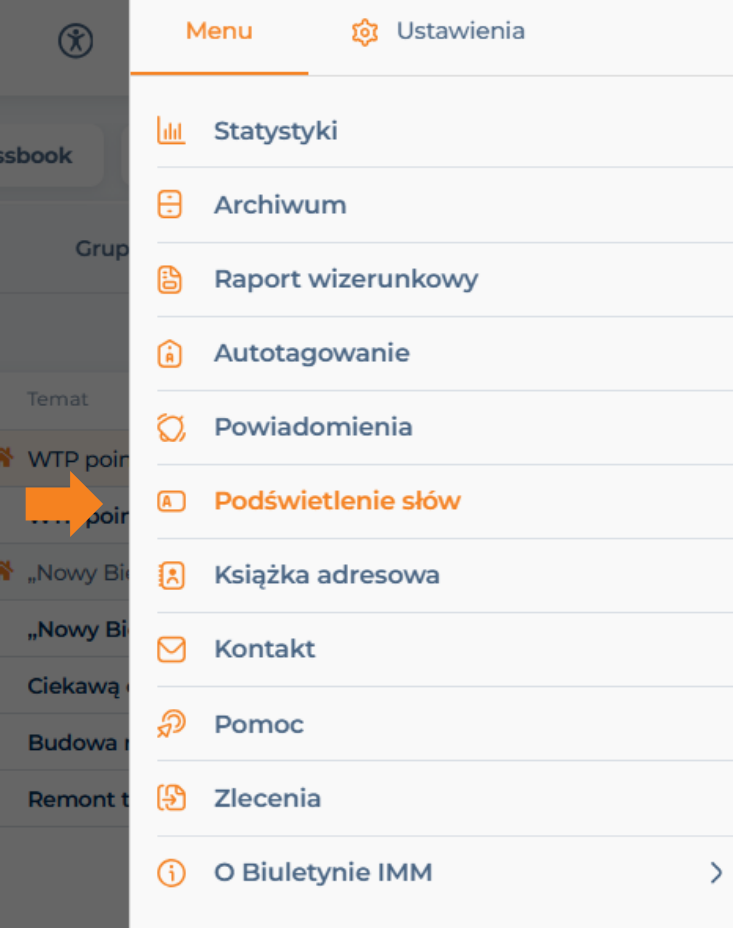733x928 pixels.
Task: Click the Autotagowanie tag icon
Action: [x=170, y=353]
